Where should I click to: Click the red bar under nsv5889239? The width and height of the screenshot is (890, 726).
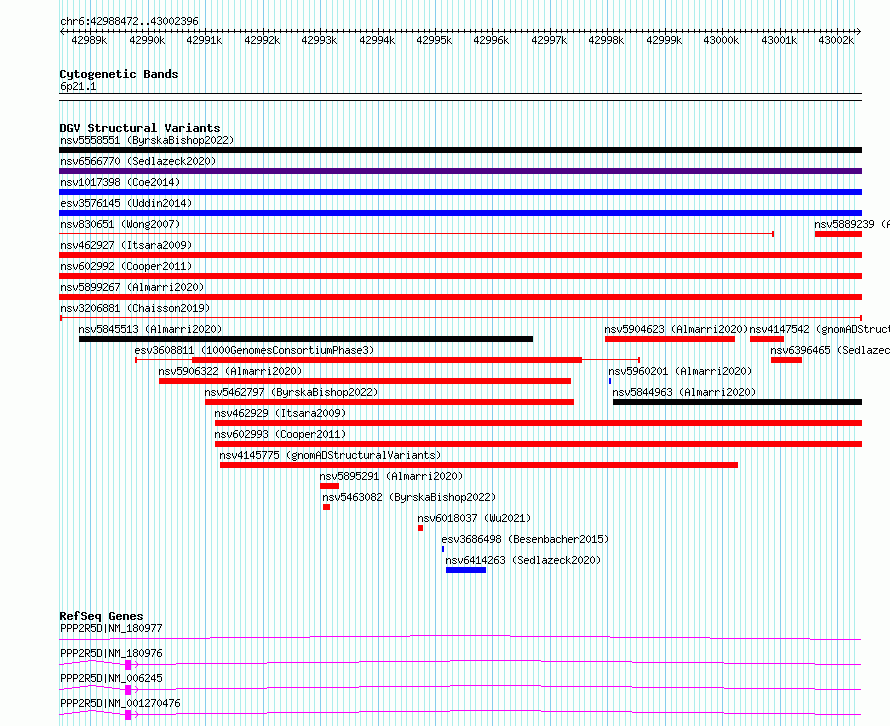tap(838, 234)
